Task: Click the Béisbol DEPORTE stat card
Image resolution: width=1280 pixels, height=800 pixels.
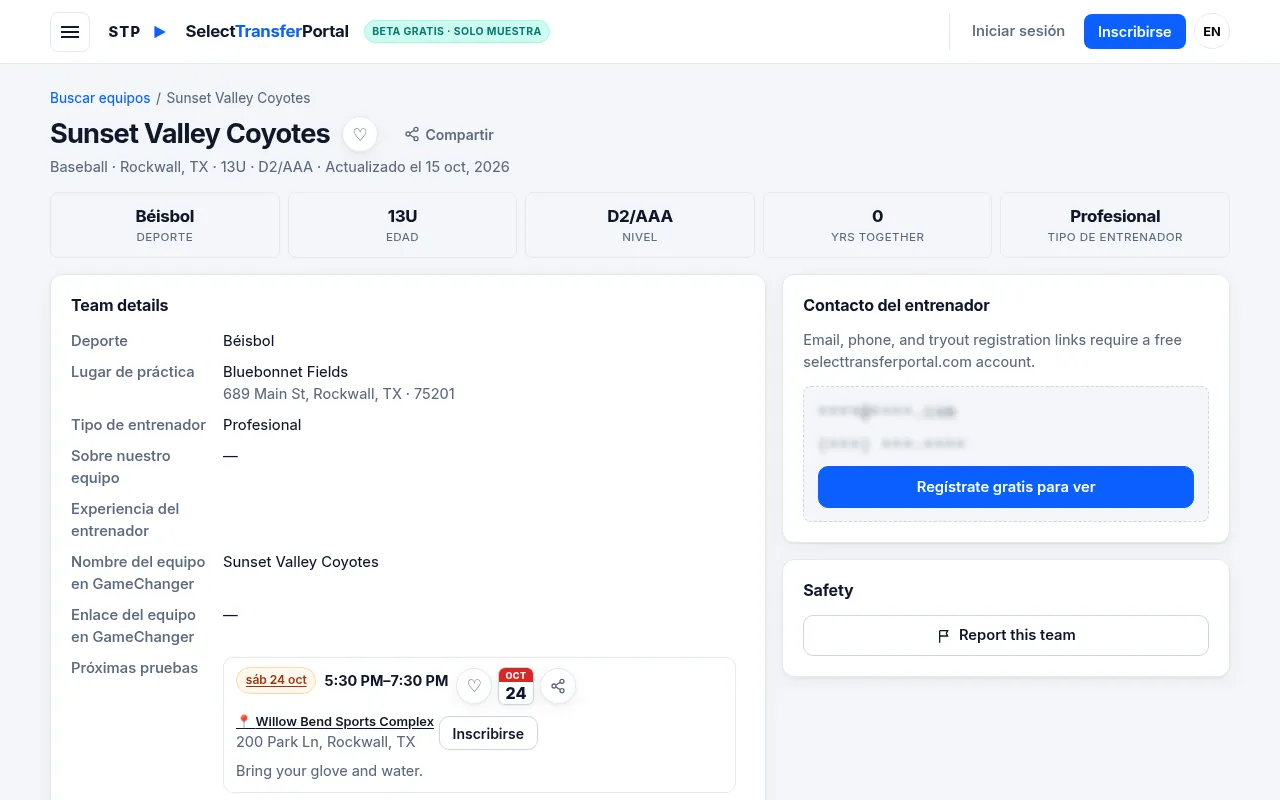Action: click(x=165, y=225)
